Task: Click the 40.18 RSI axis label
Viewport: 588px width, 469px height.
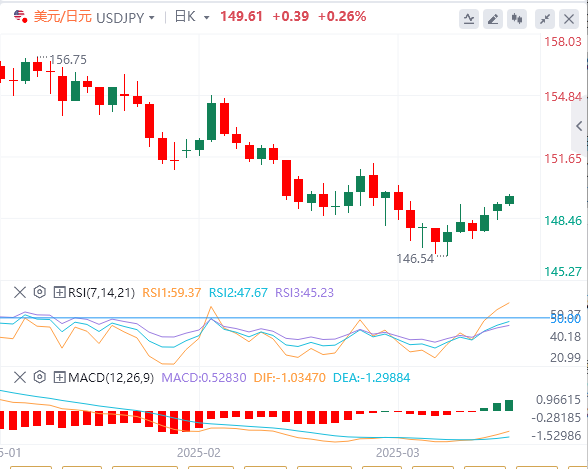Action: [566, 337]
